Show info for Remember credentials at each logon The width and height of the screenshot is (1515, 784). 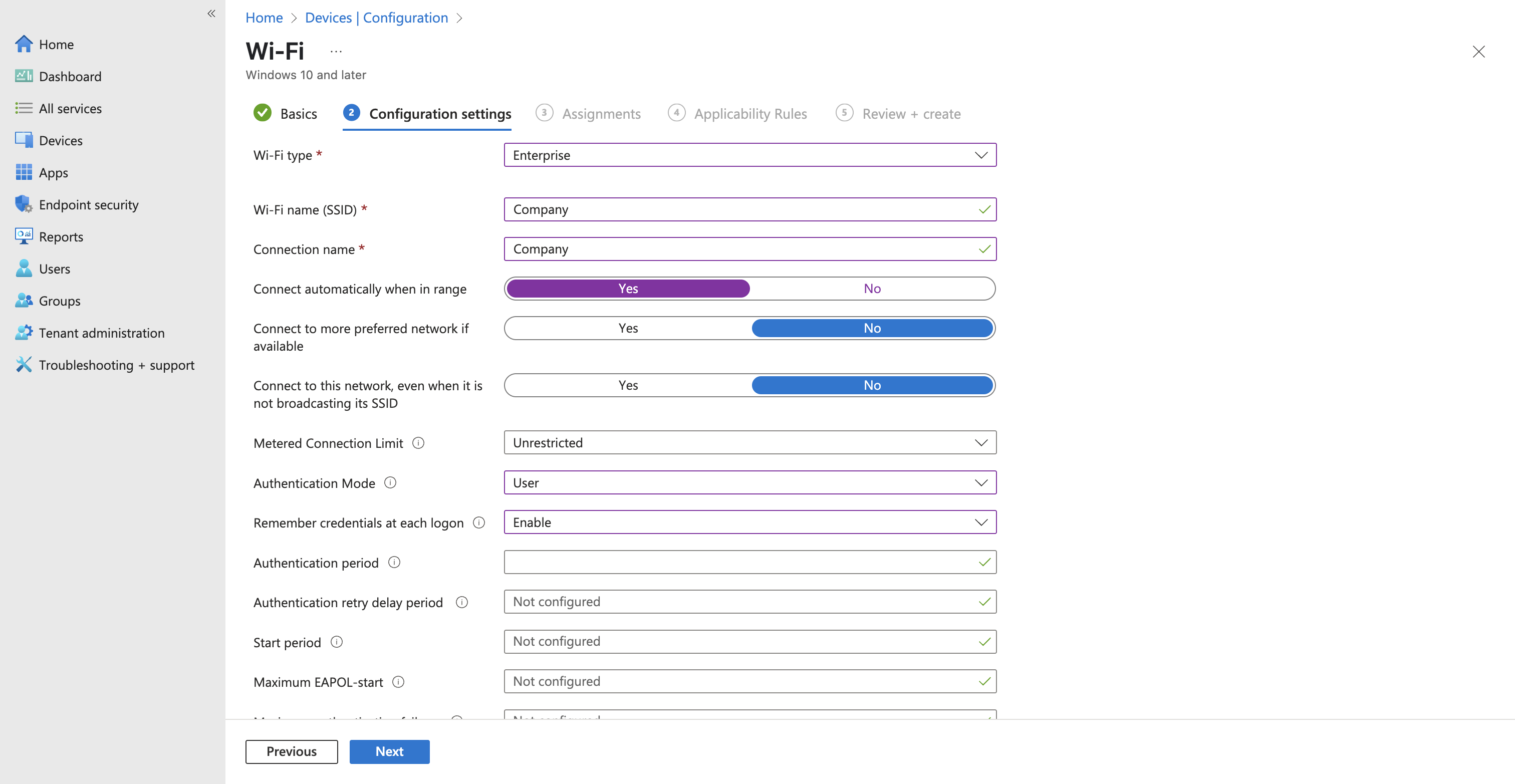(x=479, y=522)
